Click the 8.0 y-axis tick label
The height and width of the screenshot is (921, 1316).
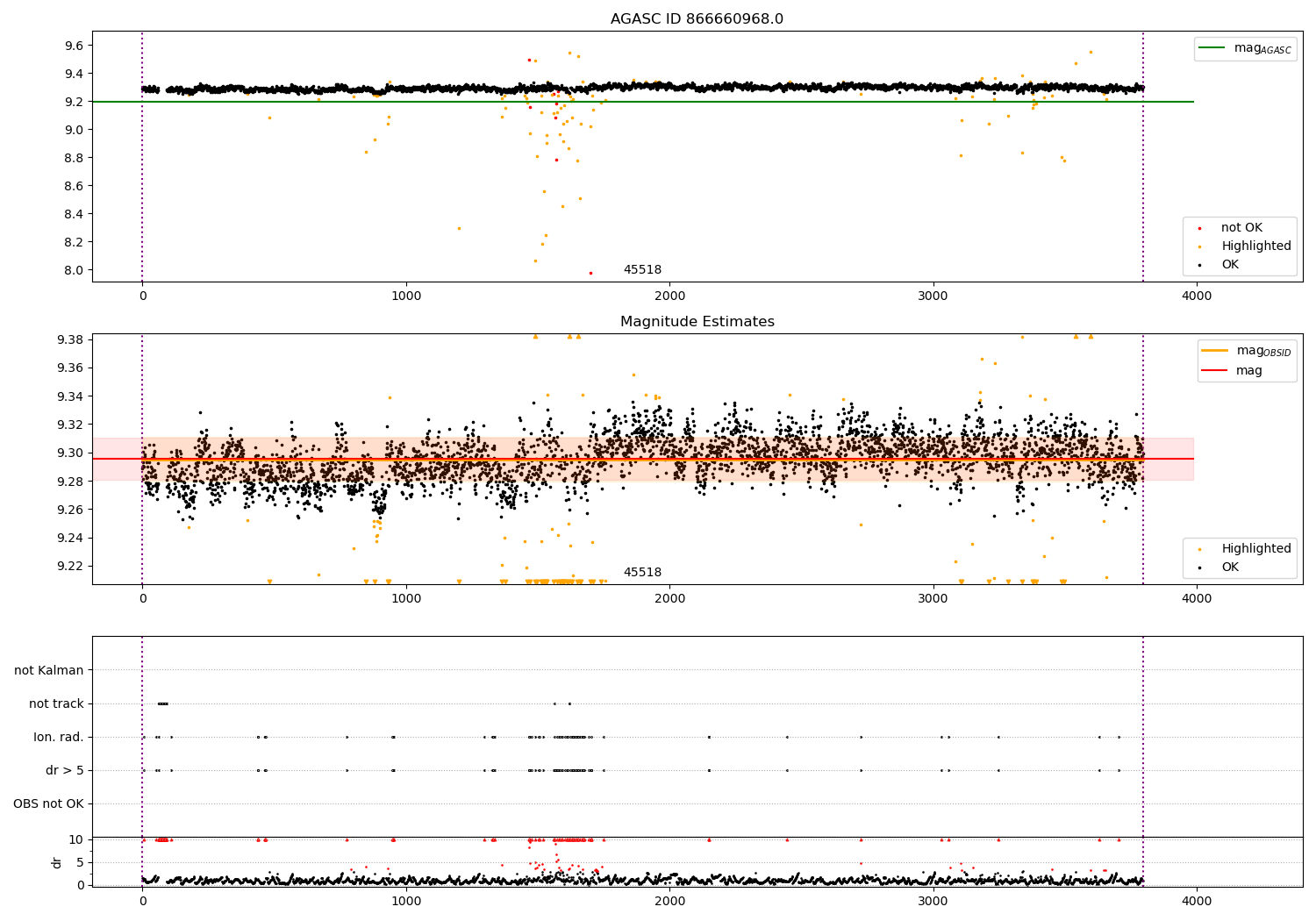coord(75,270)
